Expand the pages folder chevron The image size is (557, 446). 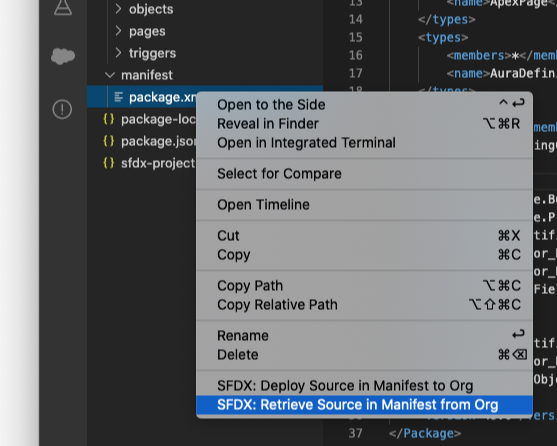118,31
